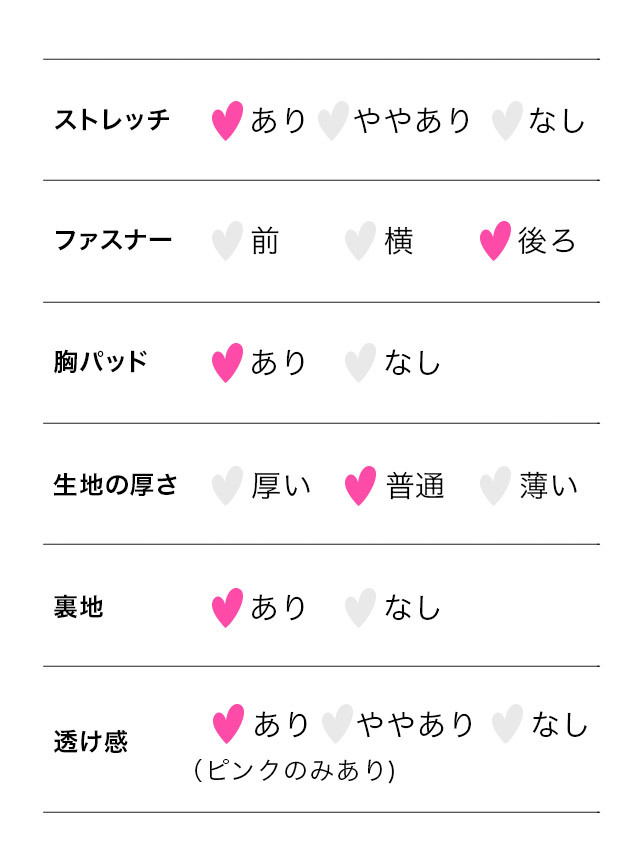640x854 pixels.
Task: Select the gray heart for ストレッチ なし
Action: (x=507, y=120)
